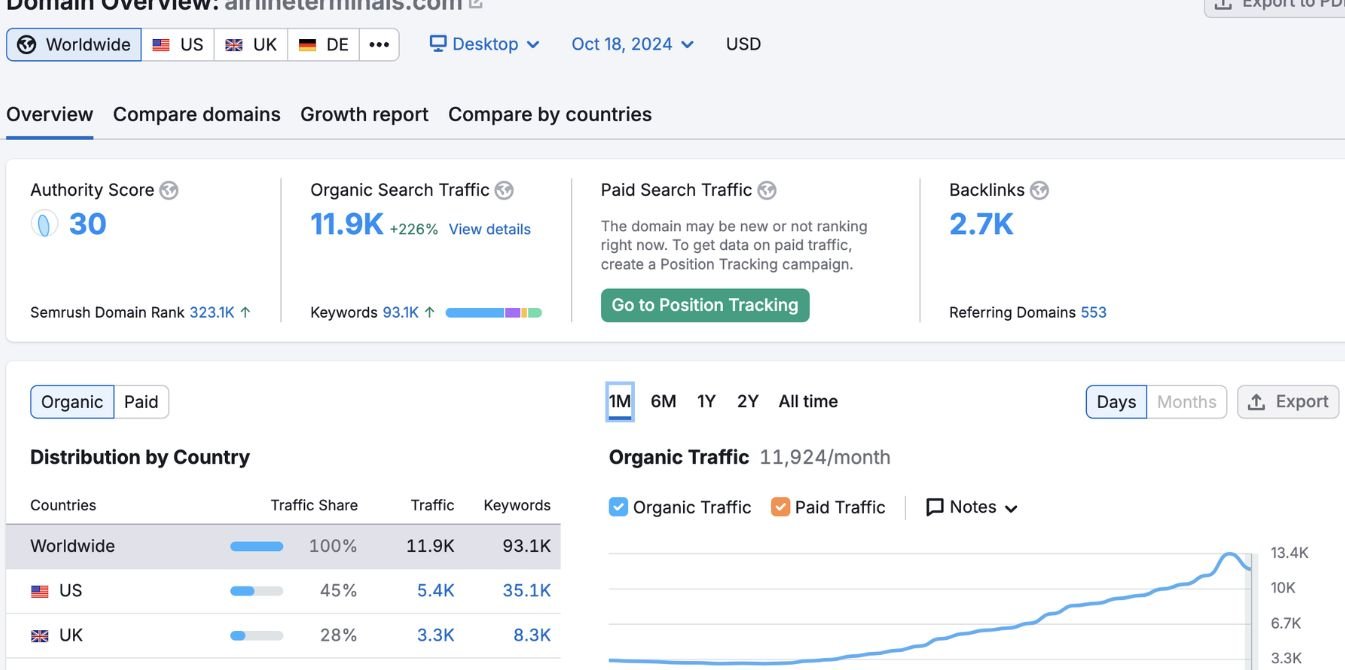Click the Authority Score badge icon

coord(44,224)
